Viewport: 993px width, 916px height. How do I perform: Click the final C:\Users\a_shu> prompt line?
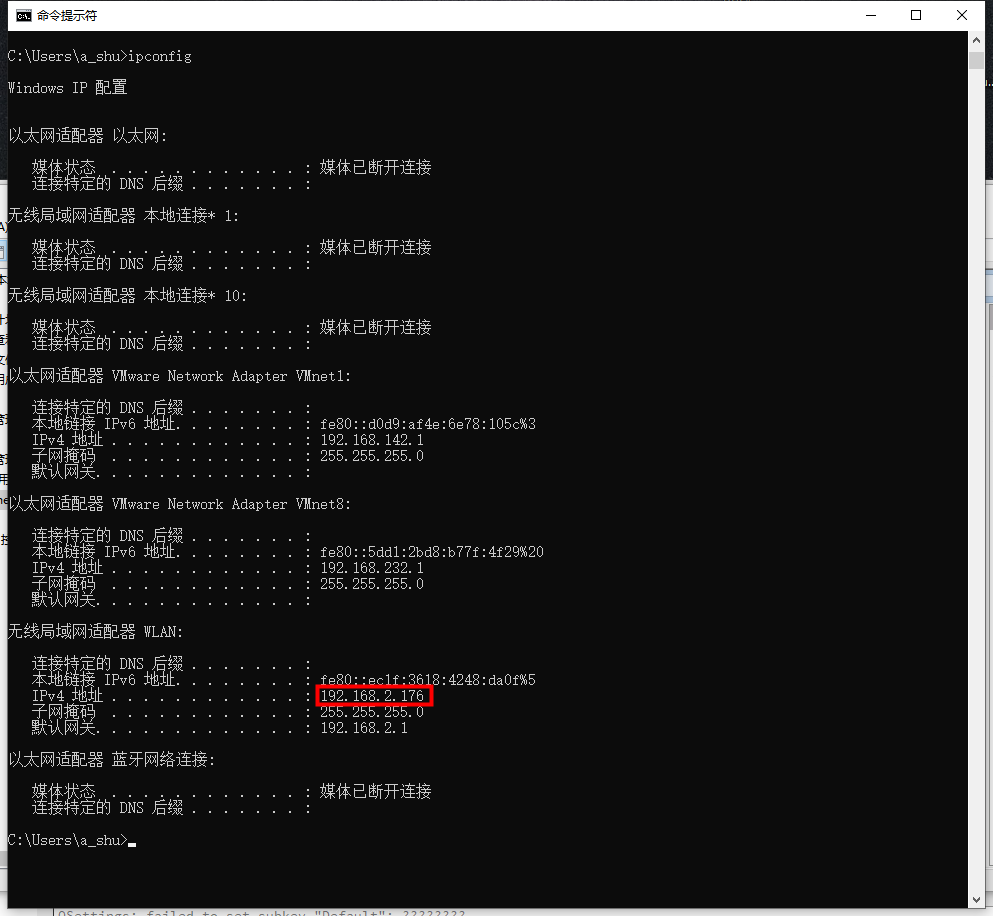pos(72,841)
